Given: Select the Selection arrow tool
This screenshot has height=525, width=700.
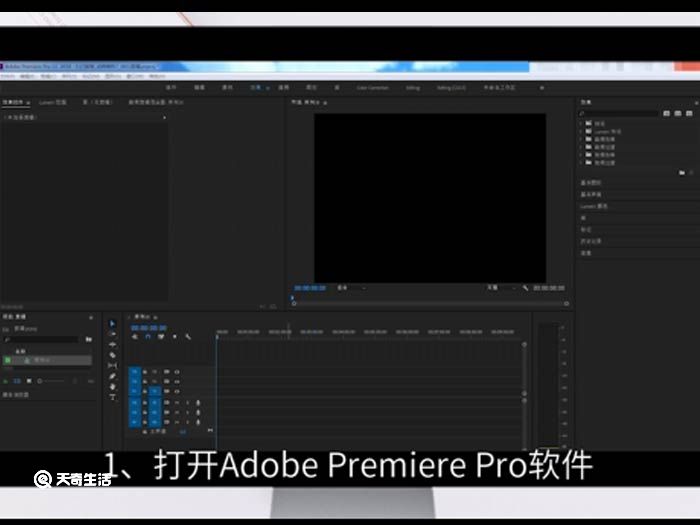Looking at the screenshot, I should pos(112,323).
